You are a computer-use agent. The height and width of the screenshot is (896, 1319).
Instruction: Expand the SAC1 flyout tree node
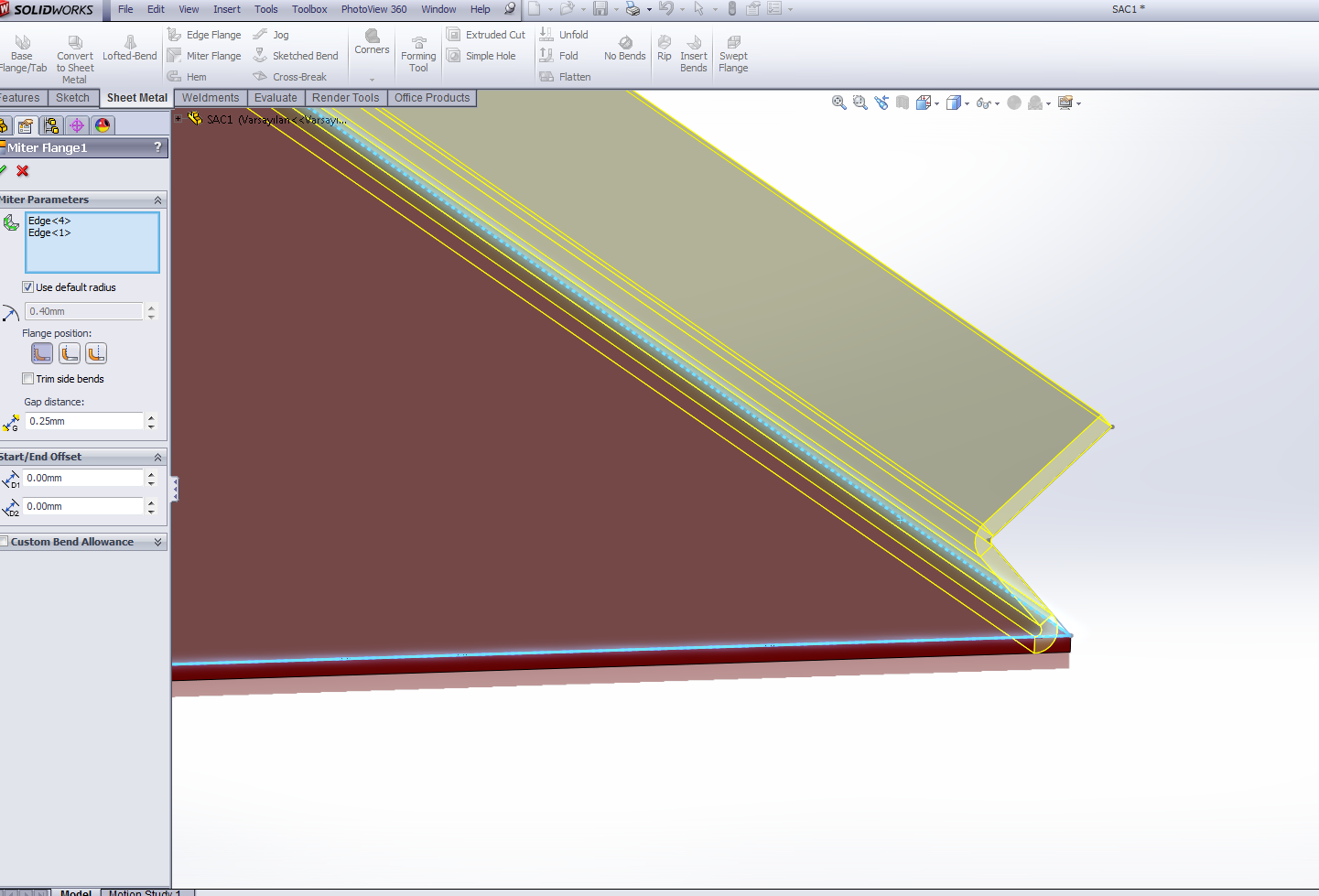pyautogui.click(x=178, y=119)
